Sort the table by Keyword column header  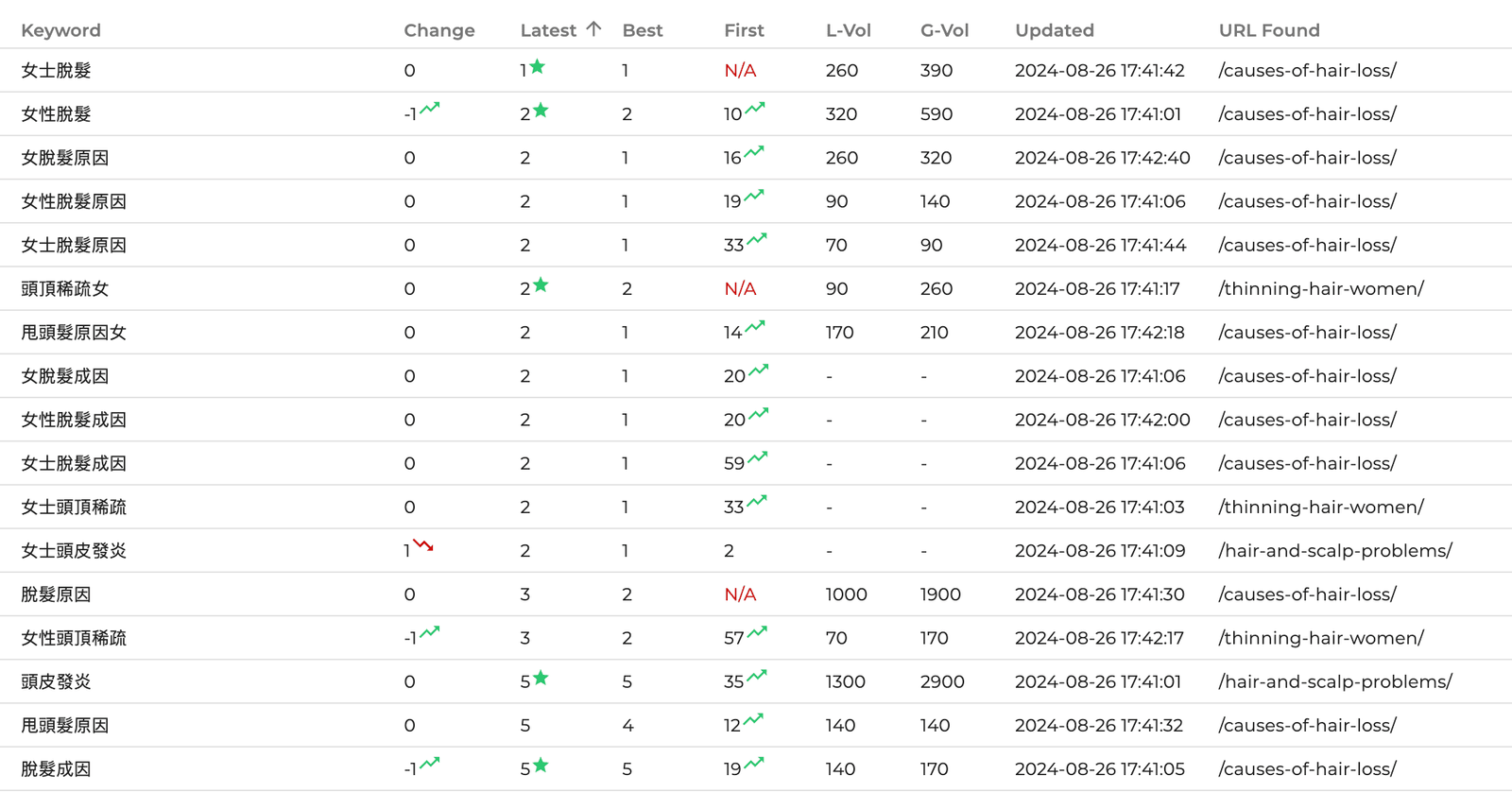[60, 30]
